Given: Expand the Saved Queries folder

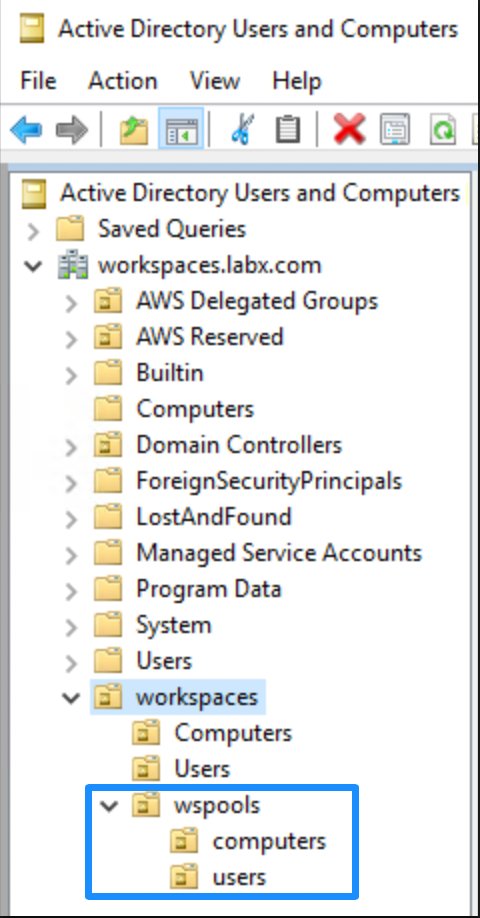Looking at the screenshot, I should (33, 231).
